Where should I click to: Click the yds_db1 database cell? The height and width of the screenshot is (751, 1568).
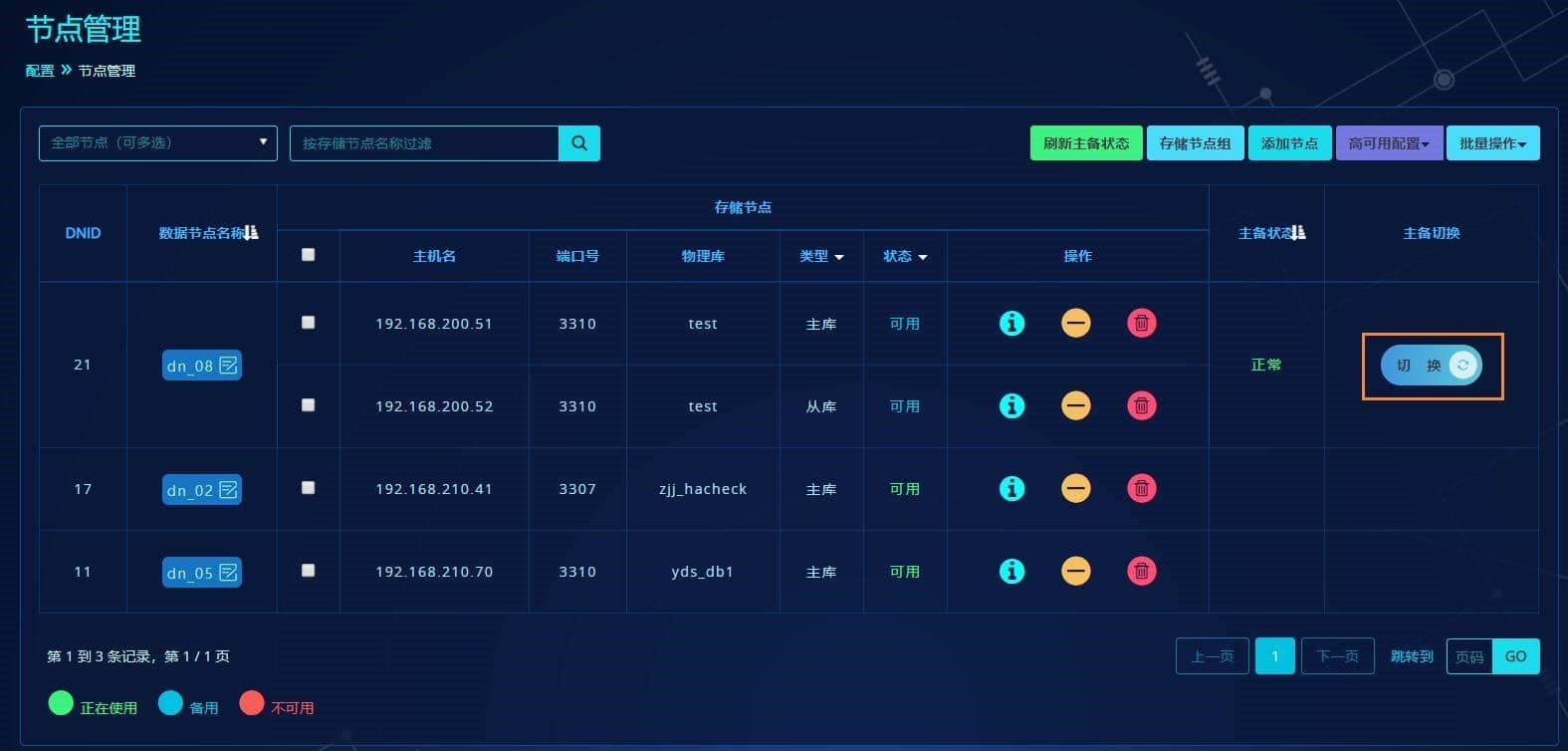tap(703, 572)
